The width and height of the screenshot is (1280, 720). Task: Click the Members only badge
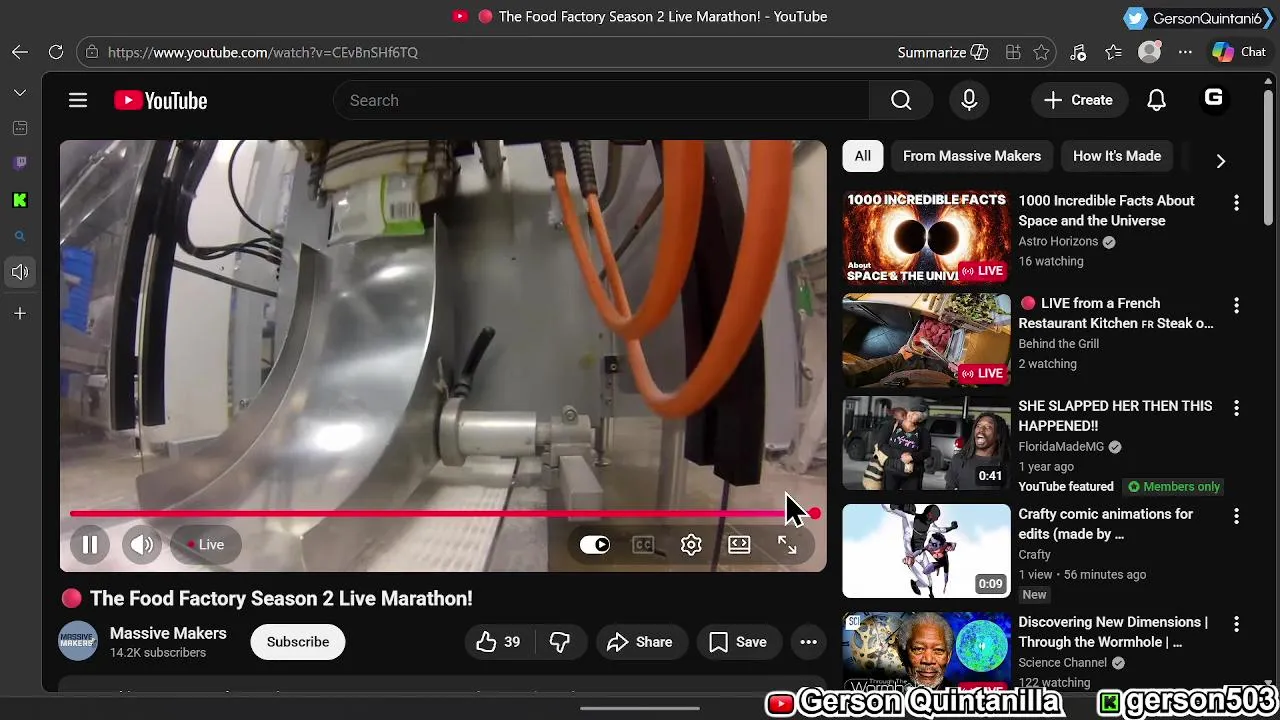[1173, 486]
